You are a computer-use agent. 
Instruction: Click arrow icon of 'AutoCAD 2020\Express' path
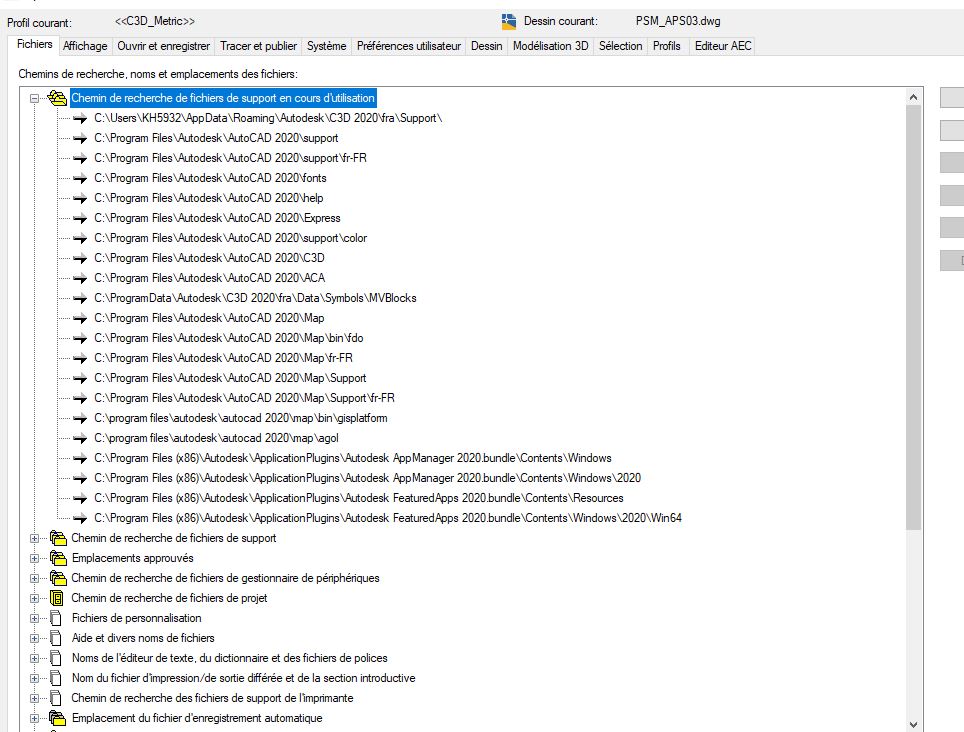click(80, 218)
